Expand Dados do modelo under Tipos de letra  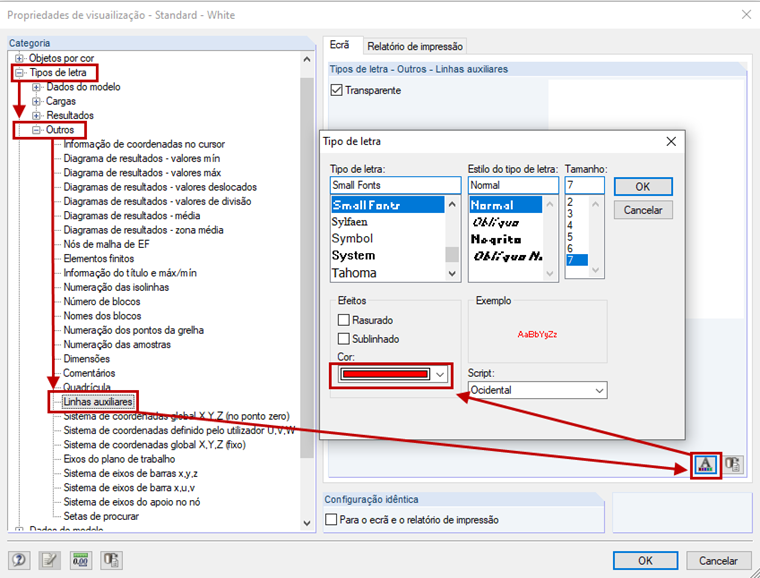(36, 87)
